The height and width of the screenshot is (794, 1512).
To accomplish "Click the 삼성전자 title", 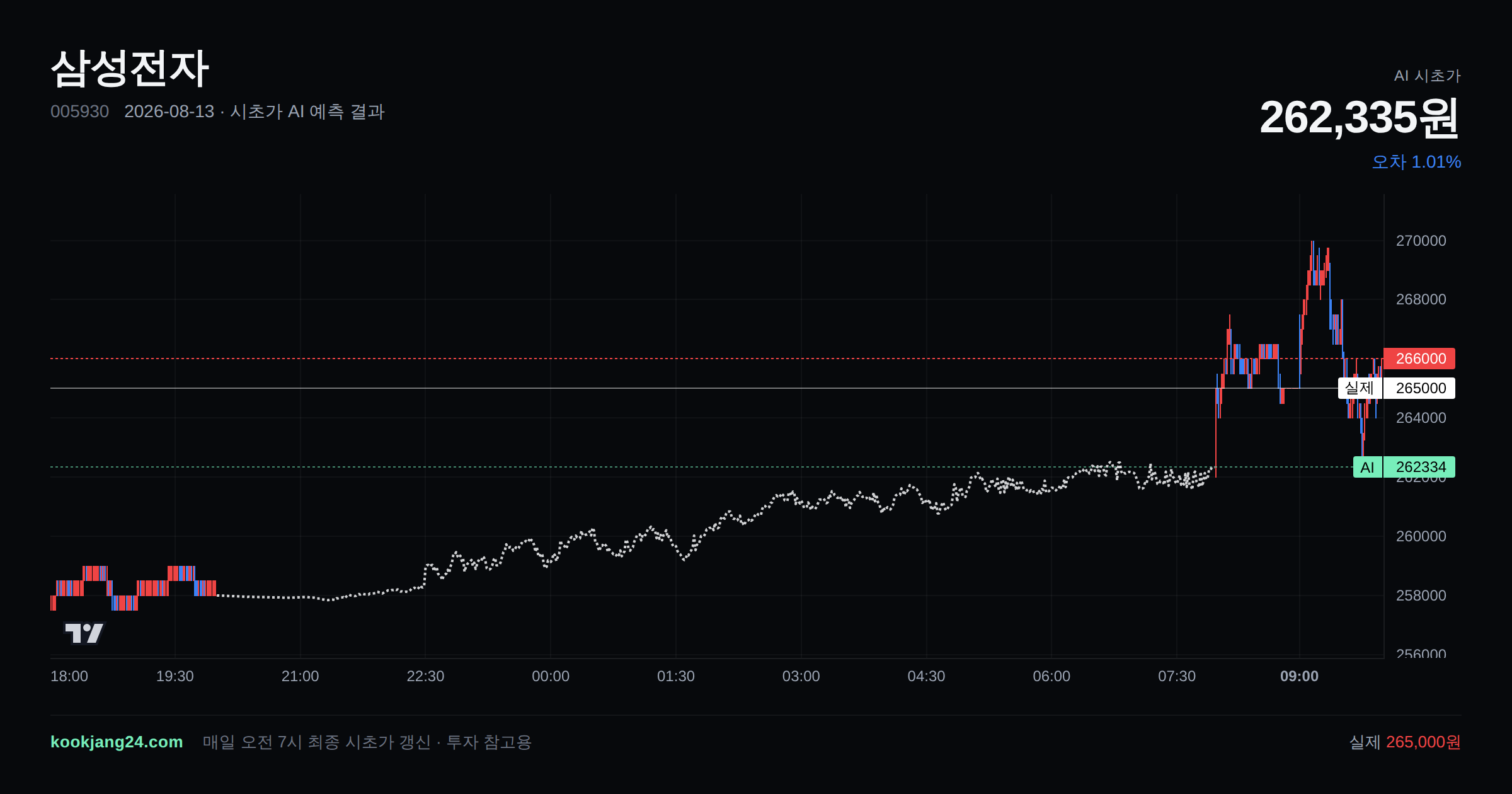I will click(x=130, y=68).
